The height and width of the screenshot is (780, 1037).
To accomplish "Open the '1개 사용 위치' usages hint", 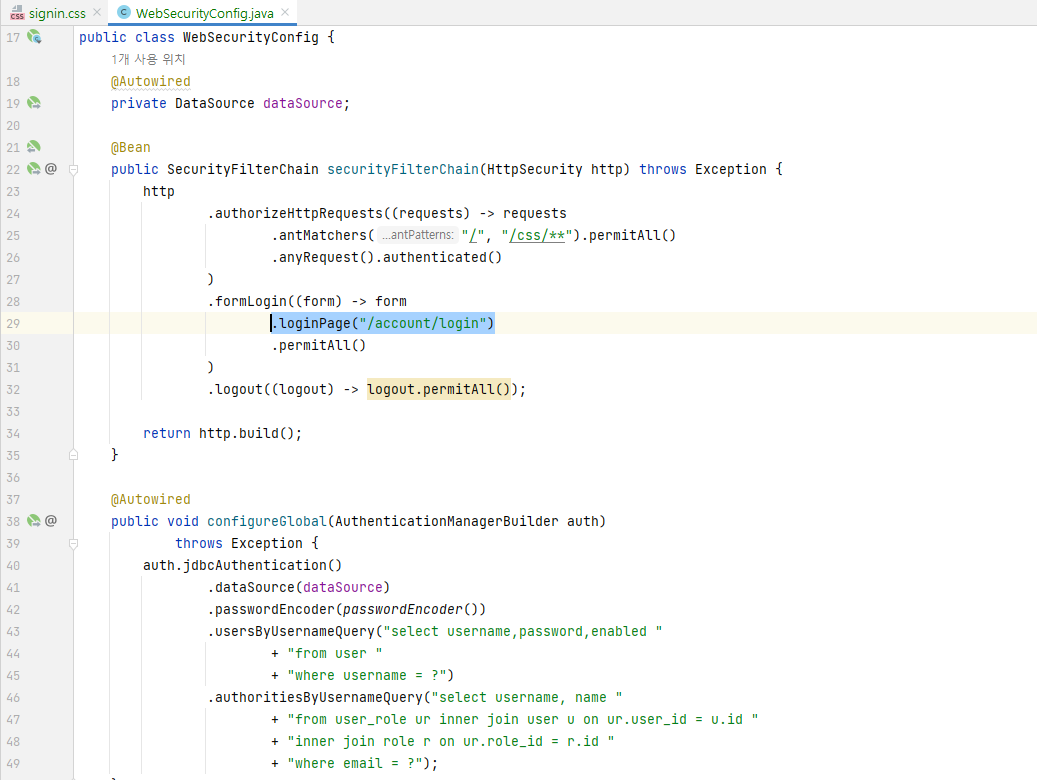I will [148, 60].
